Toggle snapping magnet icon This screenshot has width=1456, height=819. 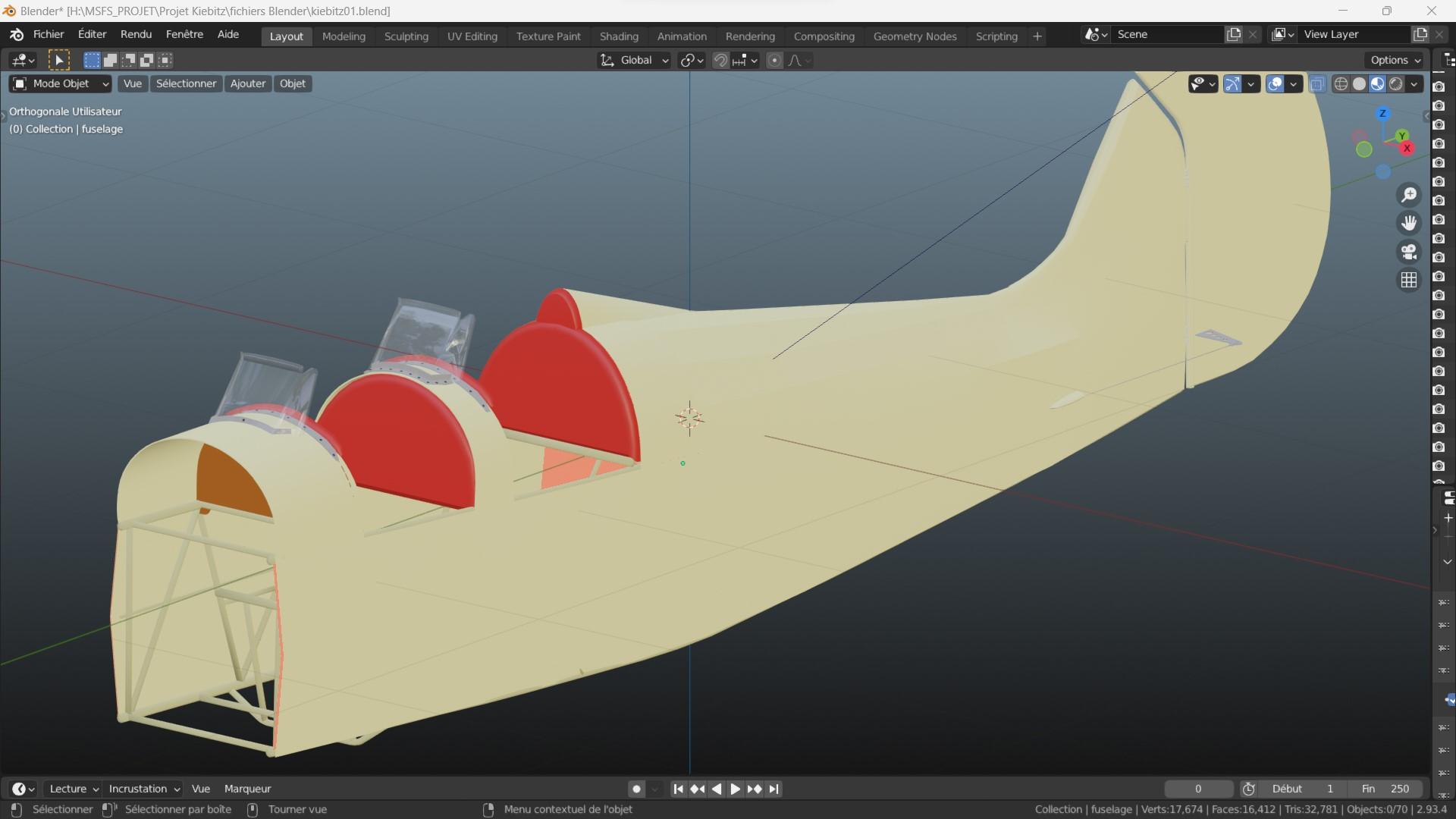point(720,60)
